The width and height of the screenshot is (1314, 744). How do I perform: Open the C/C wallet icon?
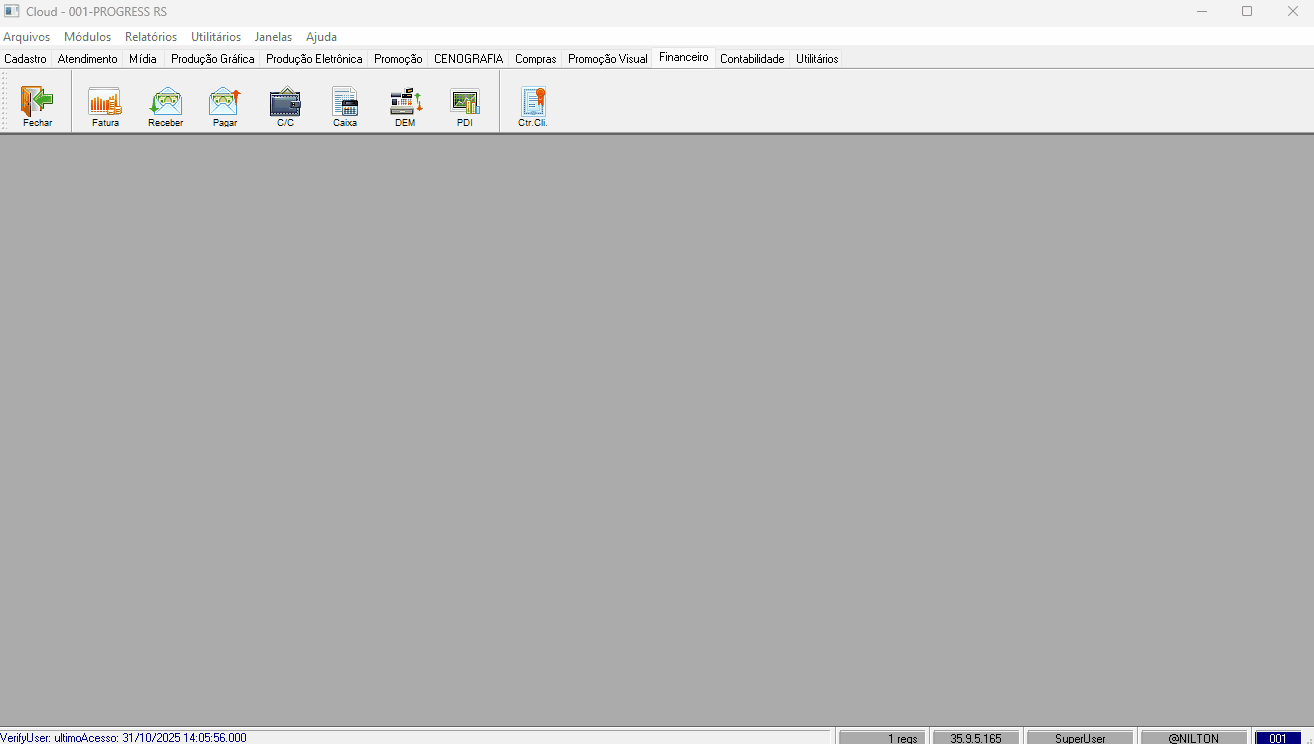tap(285, 103)
